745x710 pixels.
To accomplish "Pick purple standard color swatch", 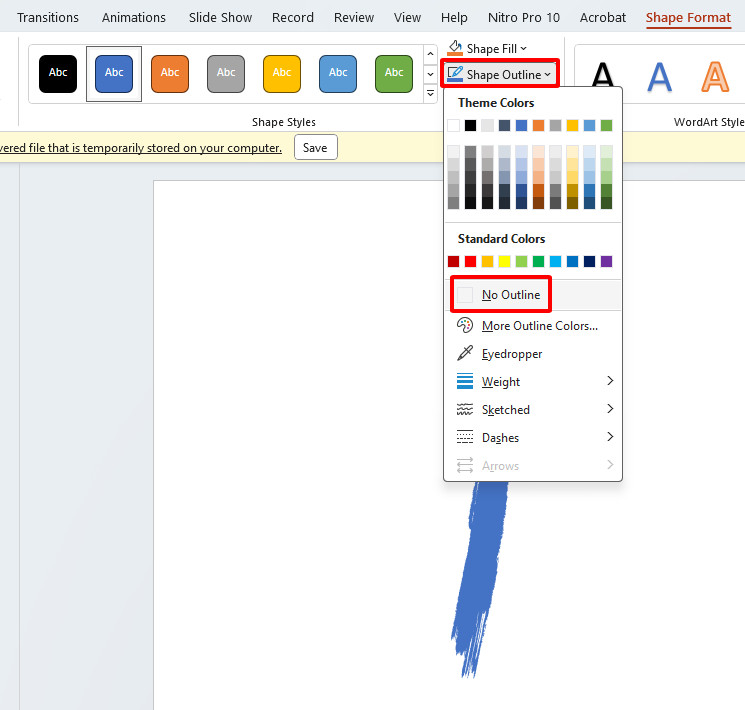I will (606, 261).
